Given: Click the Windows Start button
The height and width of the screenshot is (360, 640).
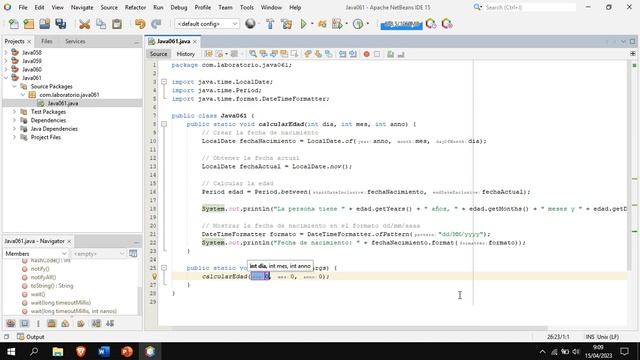Looking at the screenshot, I should 11,351.
